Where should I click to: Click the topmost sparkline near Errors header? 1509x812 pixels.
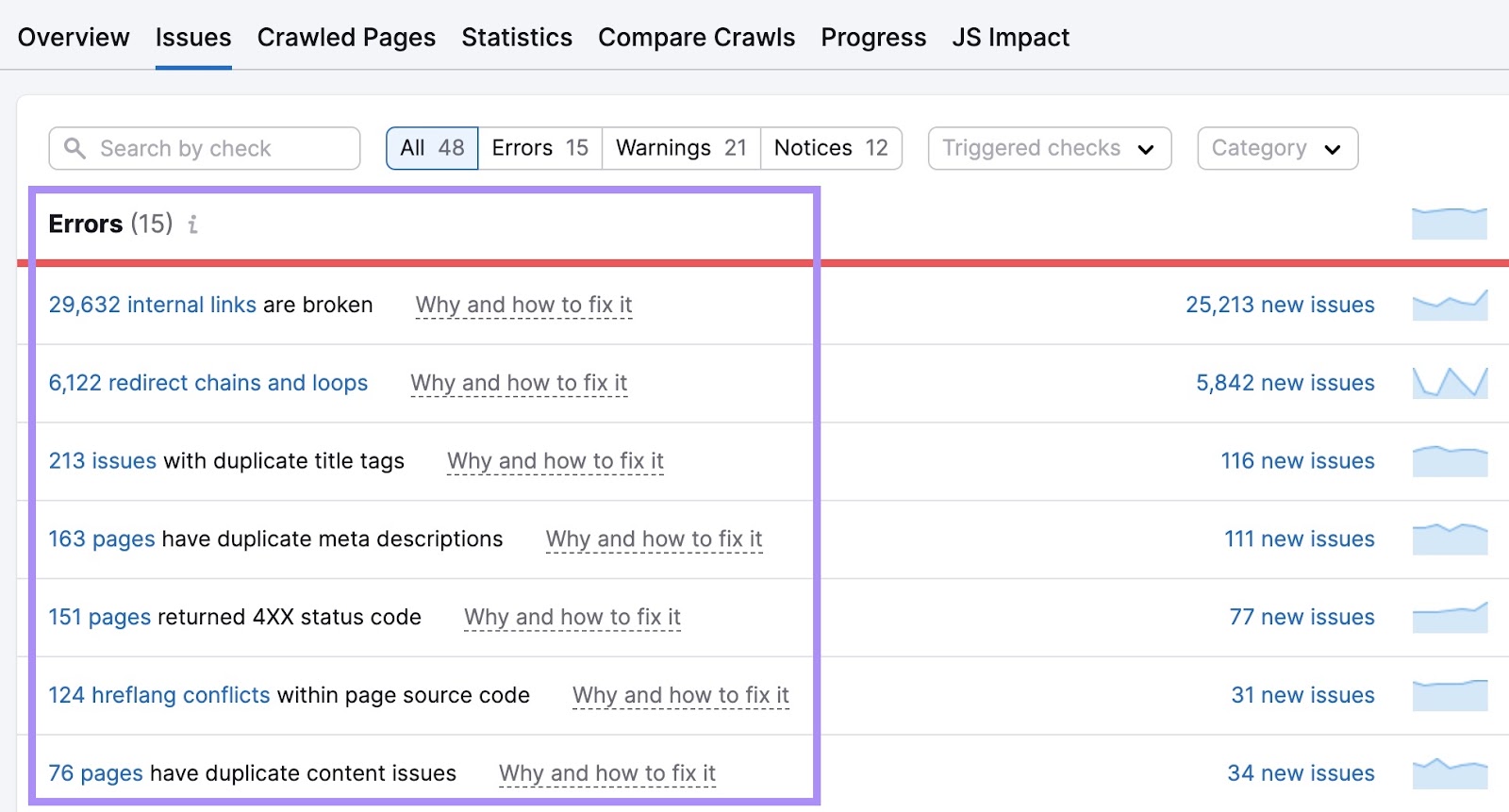(x=1450, y=224)
